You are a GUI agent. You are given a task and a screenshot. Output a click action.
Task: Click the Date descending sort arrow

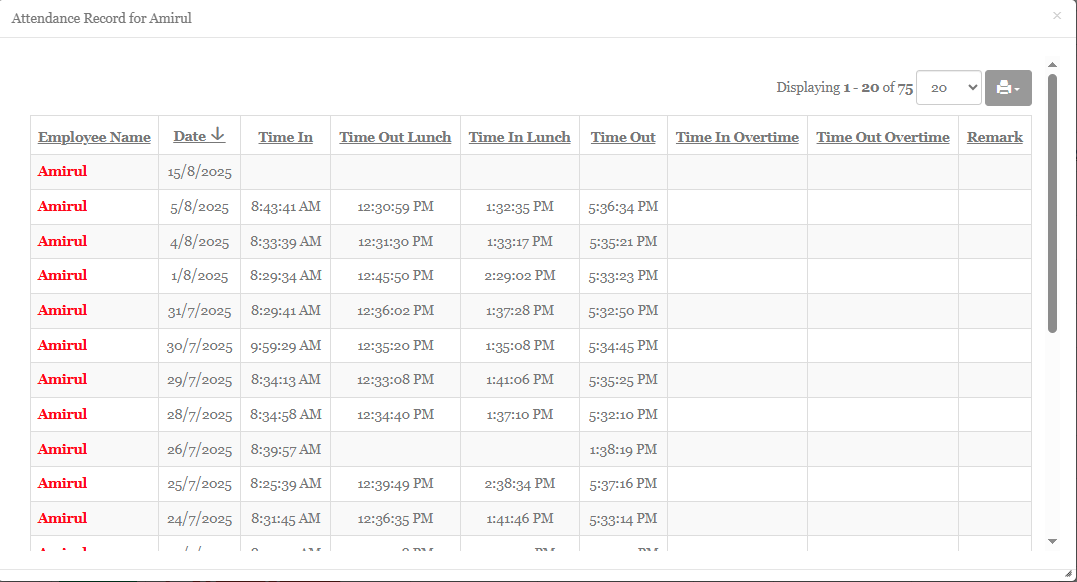[218, 136]
